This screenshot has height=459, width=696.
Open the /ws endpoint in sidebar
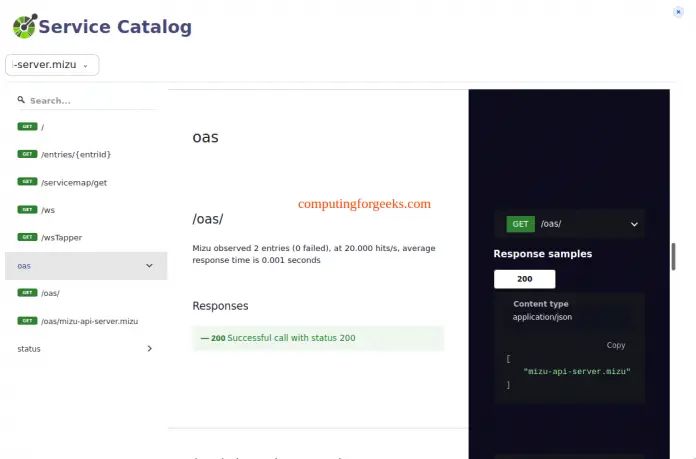(47, 210)
